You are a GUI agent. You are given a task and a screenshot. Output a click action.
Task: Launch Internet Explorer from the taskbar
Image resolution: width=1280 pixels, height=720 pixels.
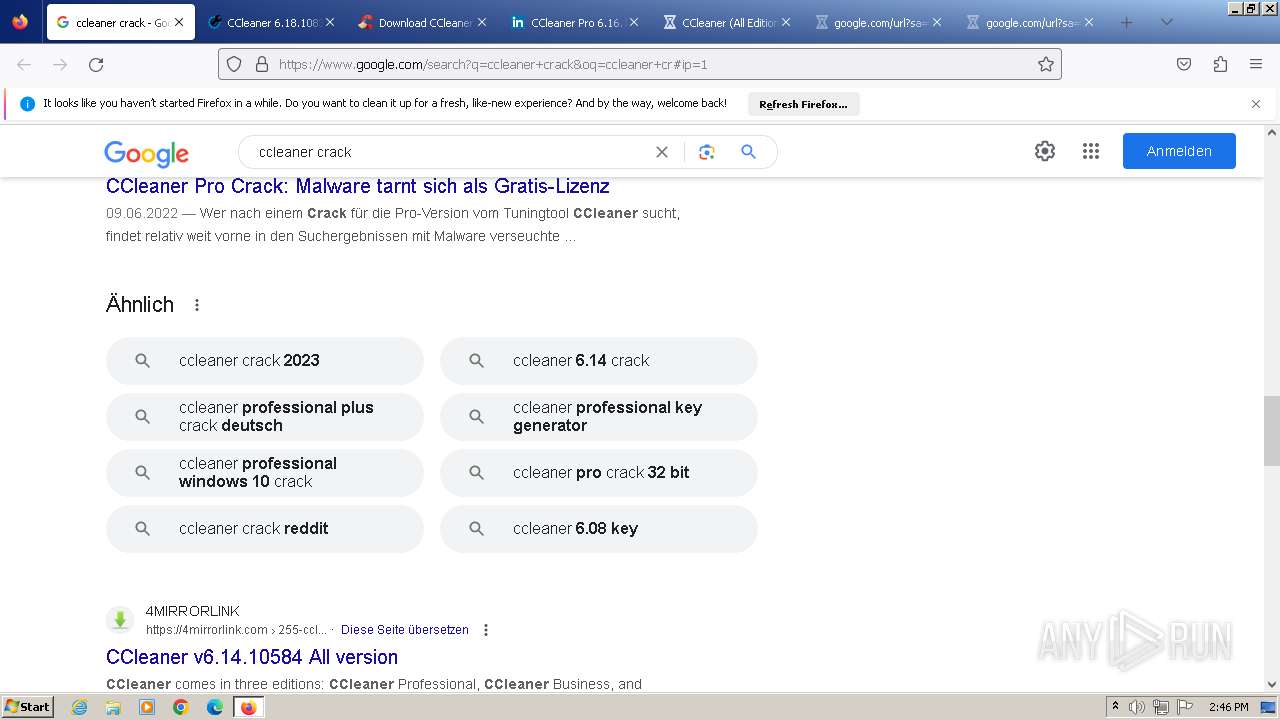[80, 707]
